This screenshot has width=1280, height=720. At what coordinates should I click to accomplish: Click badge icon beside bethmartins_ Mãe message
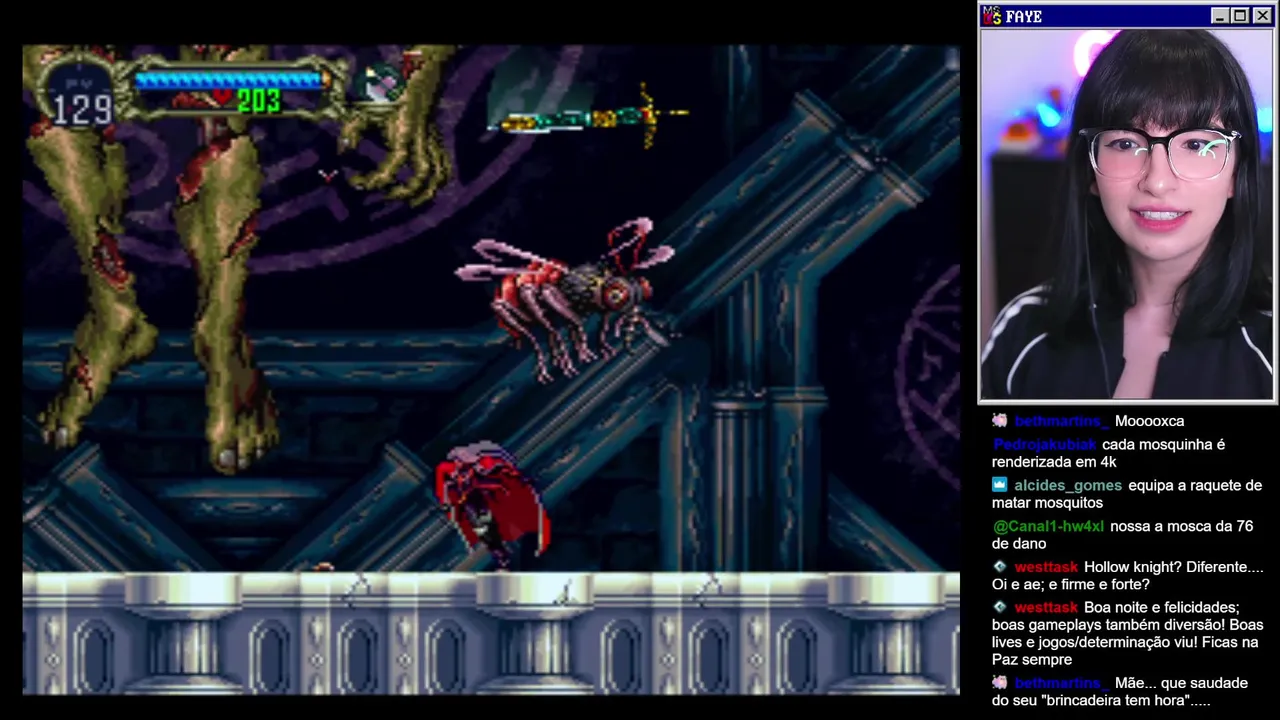click(1000, 683)
